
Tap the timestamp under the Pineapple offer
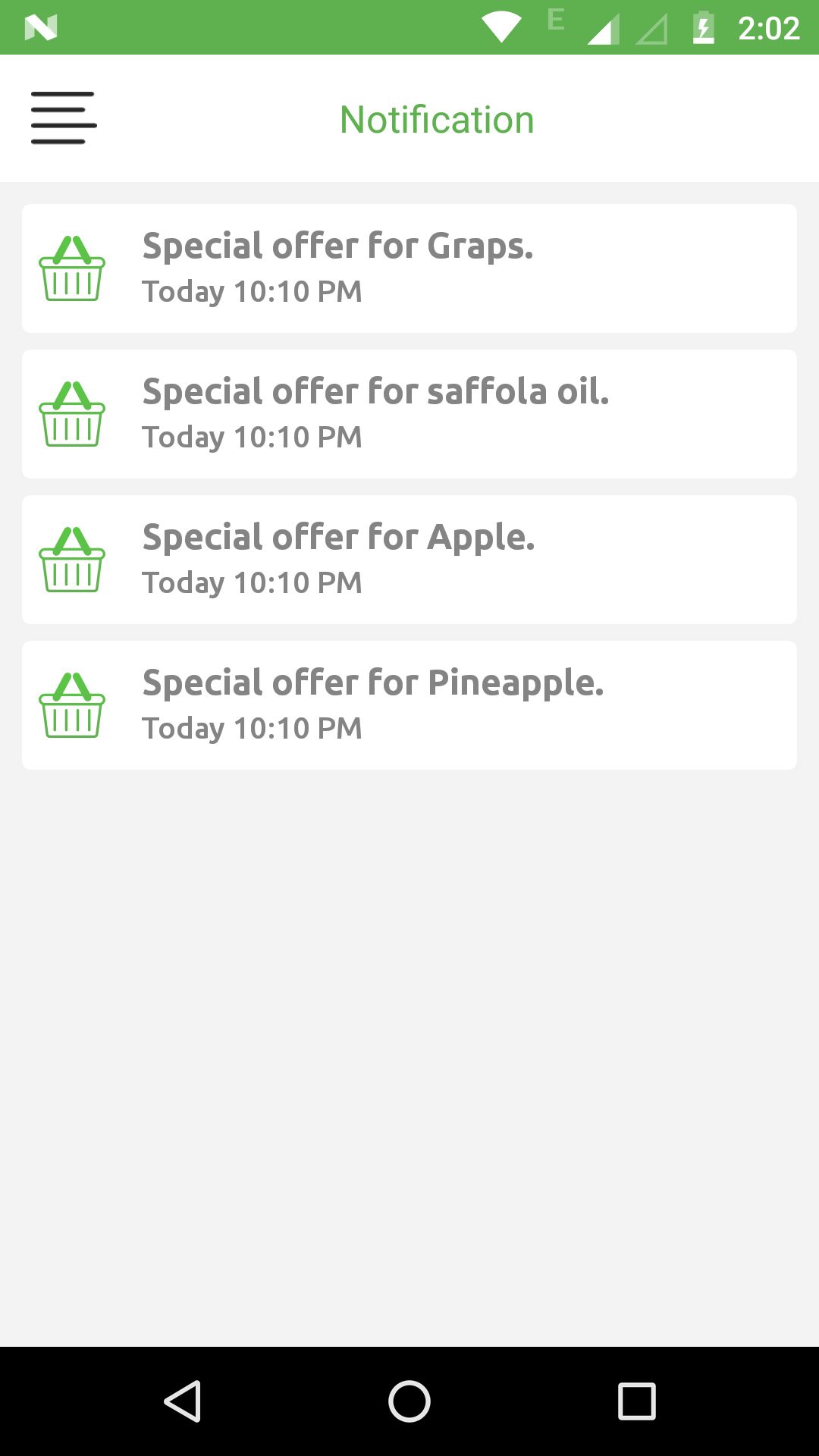[252, 729]
